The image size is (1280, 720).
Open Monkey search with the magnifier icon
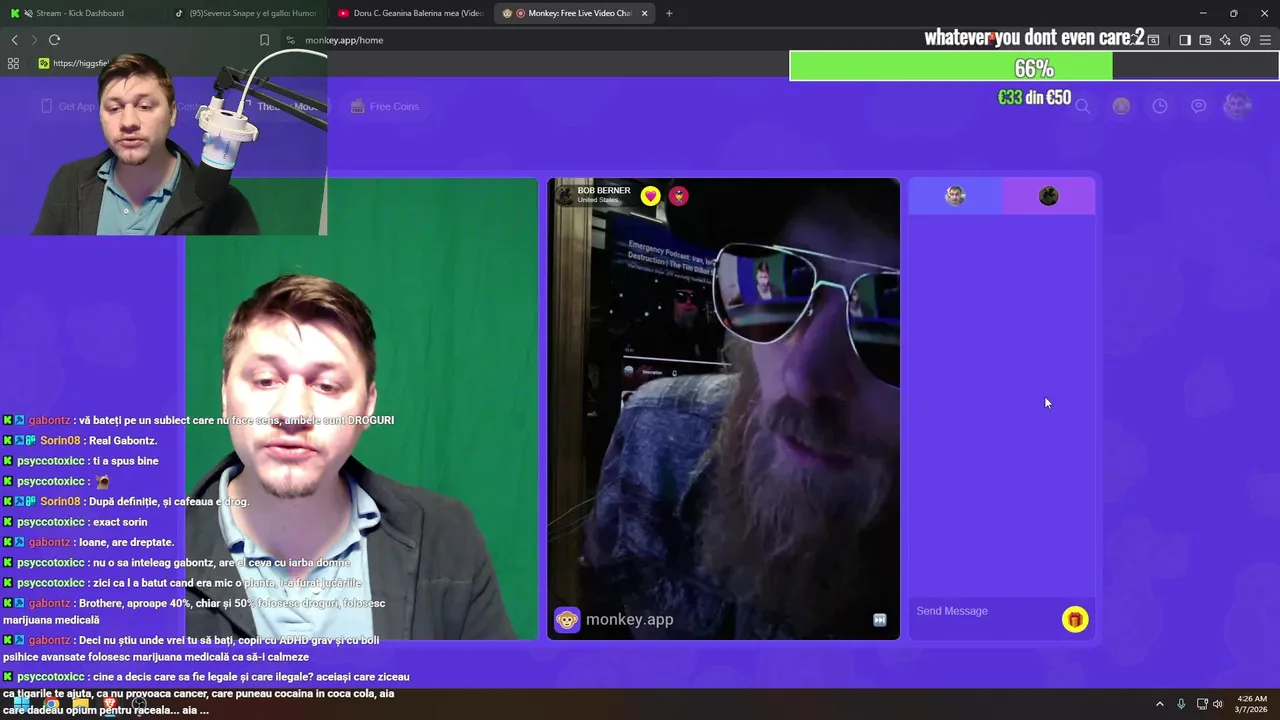[1082, 106]
